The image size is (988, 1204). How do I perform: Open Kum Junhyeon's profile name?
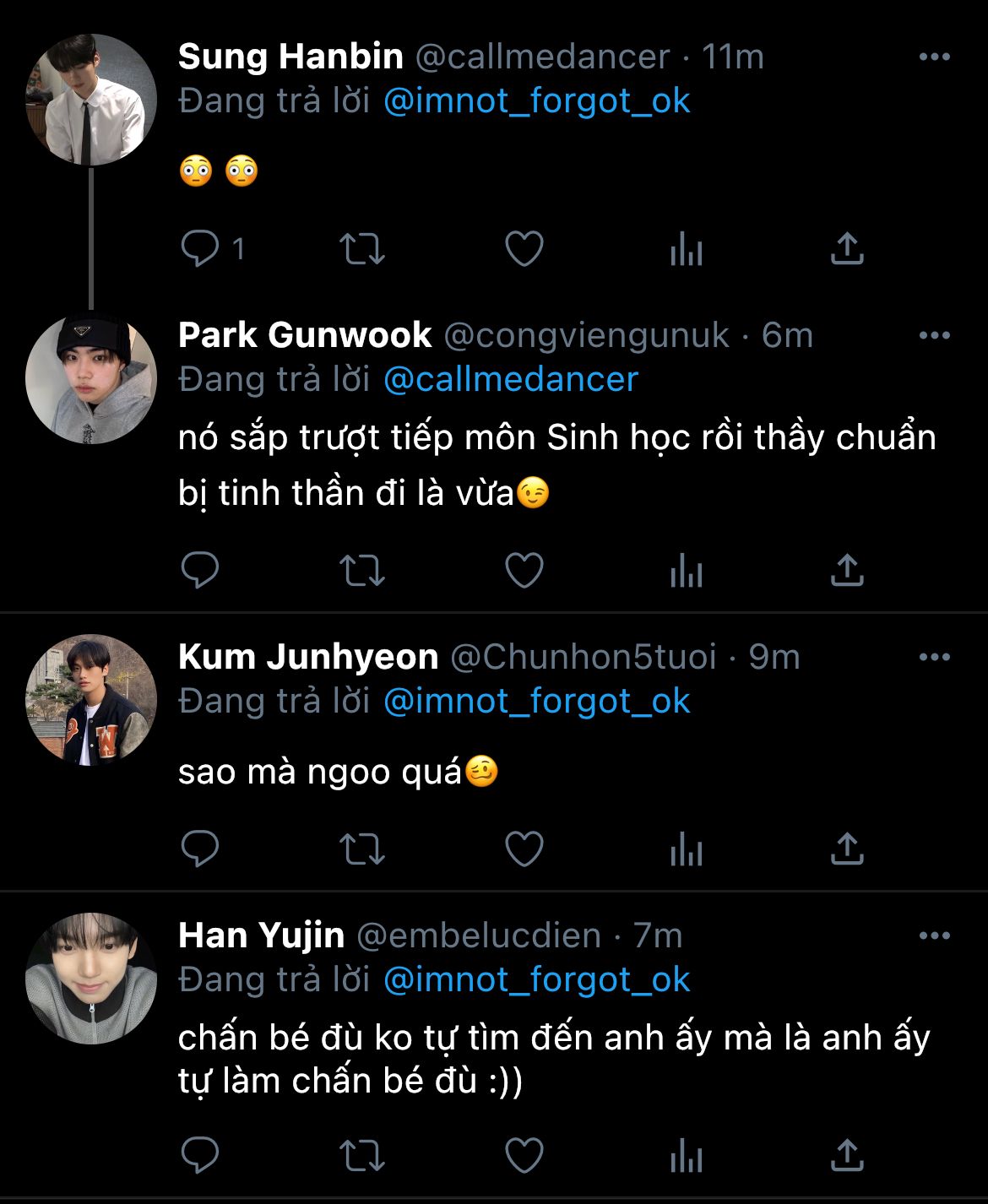(x=308, y=658)
